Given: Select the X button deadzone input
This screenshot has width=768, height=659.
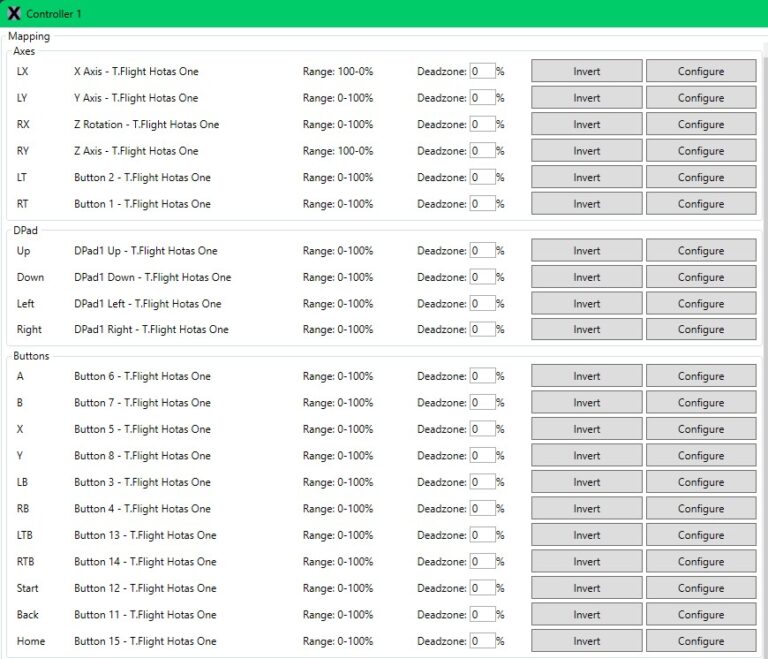Looking at the screenshot, I should point(482,429).
